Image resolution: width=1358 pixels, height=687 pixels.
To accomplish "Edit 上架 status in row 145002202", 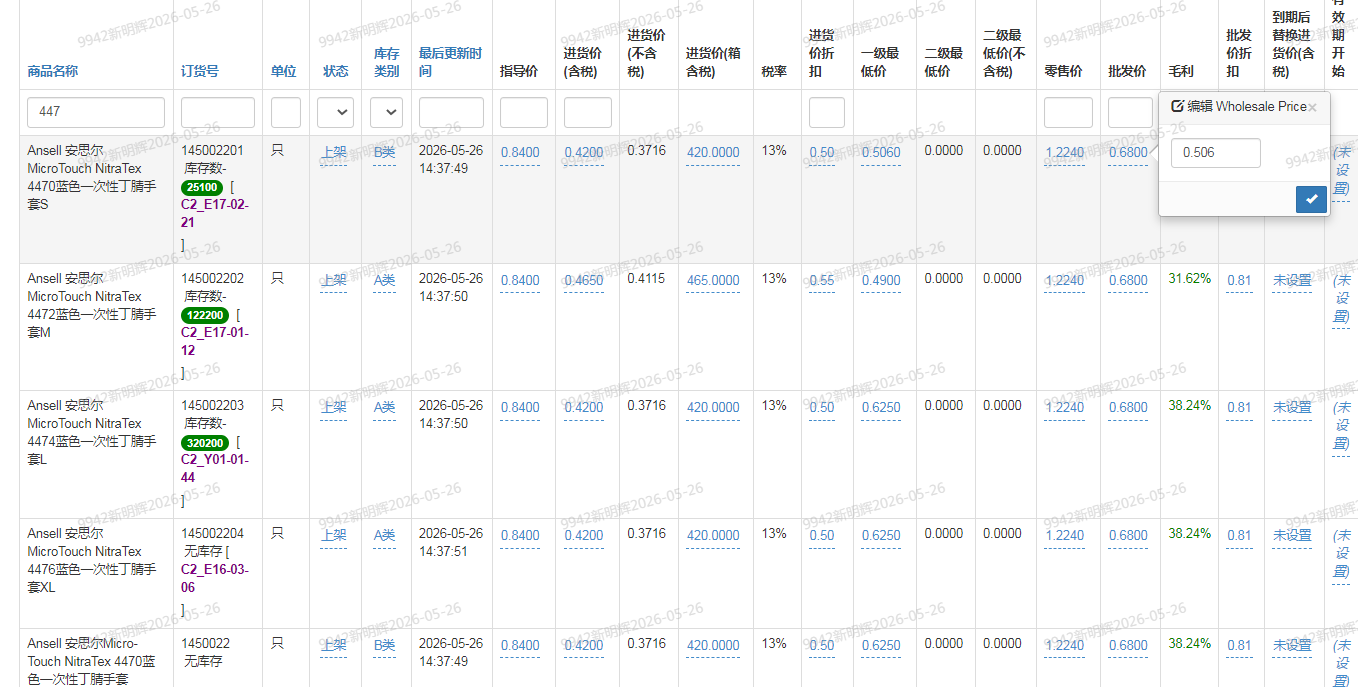I will tap(333, 281).
